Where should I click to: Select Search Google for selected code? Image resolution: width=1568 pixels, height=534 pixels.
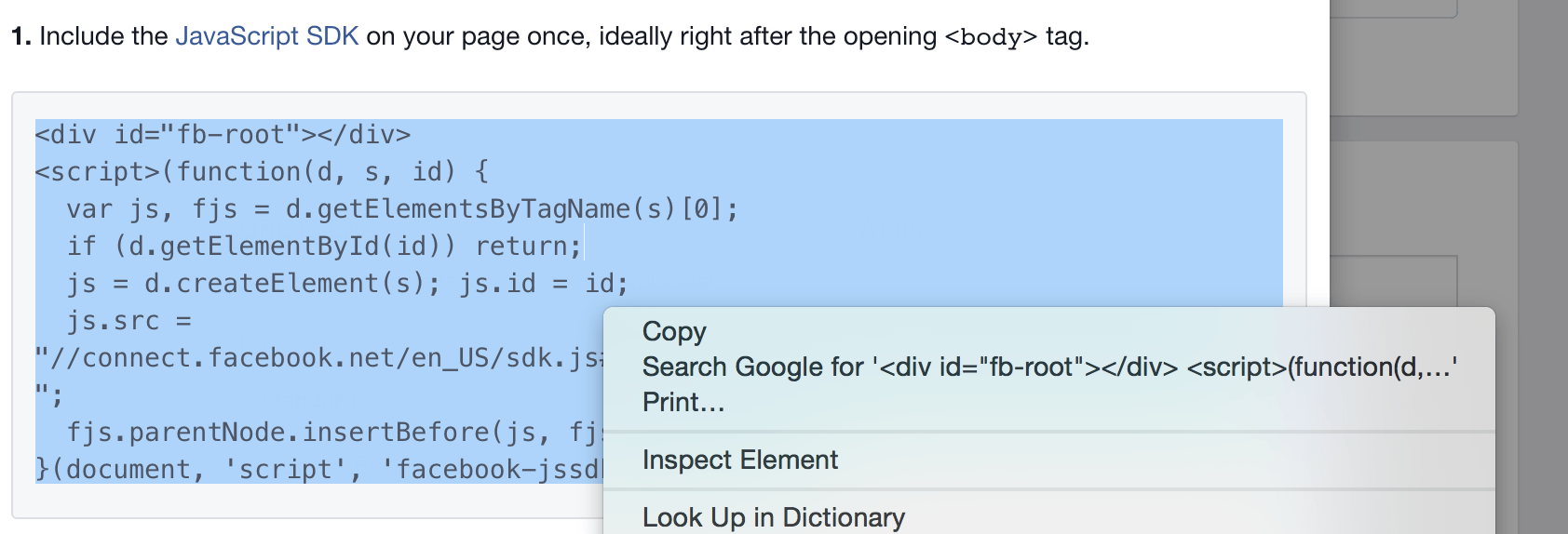1048,367
